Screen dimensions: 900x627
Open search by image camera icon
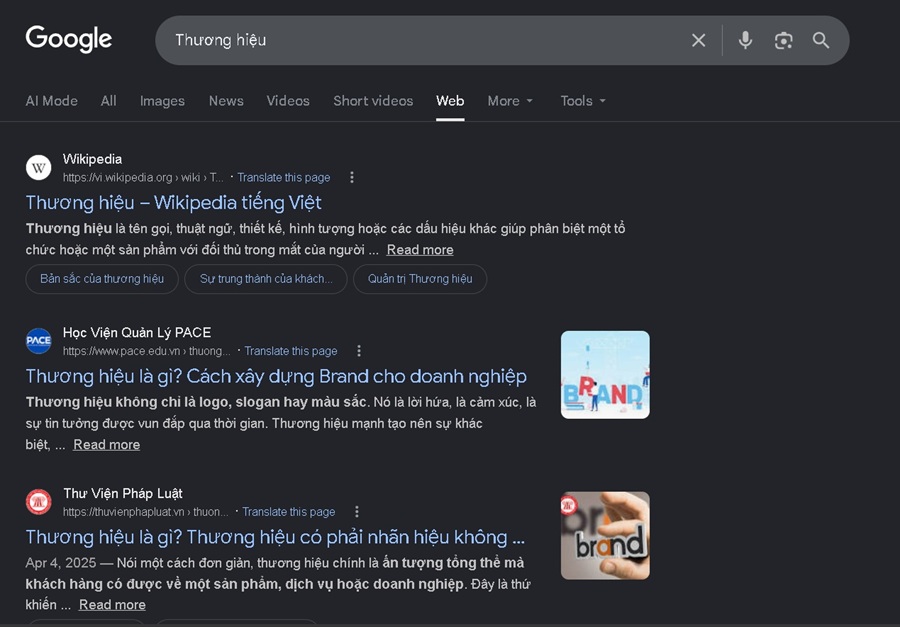[783, 40]
